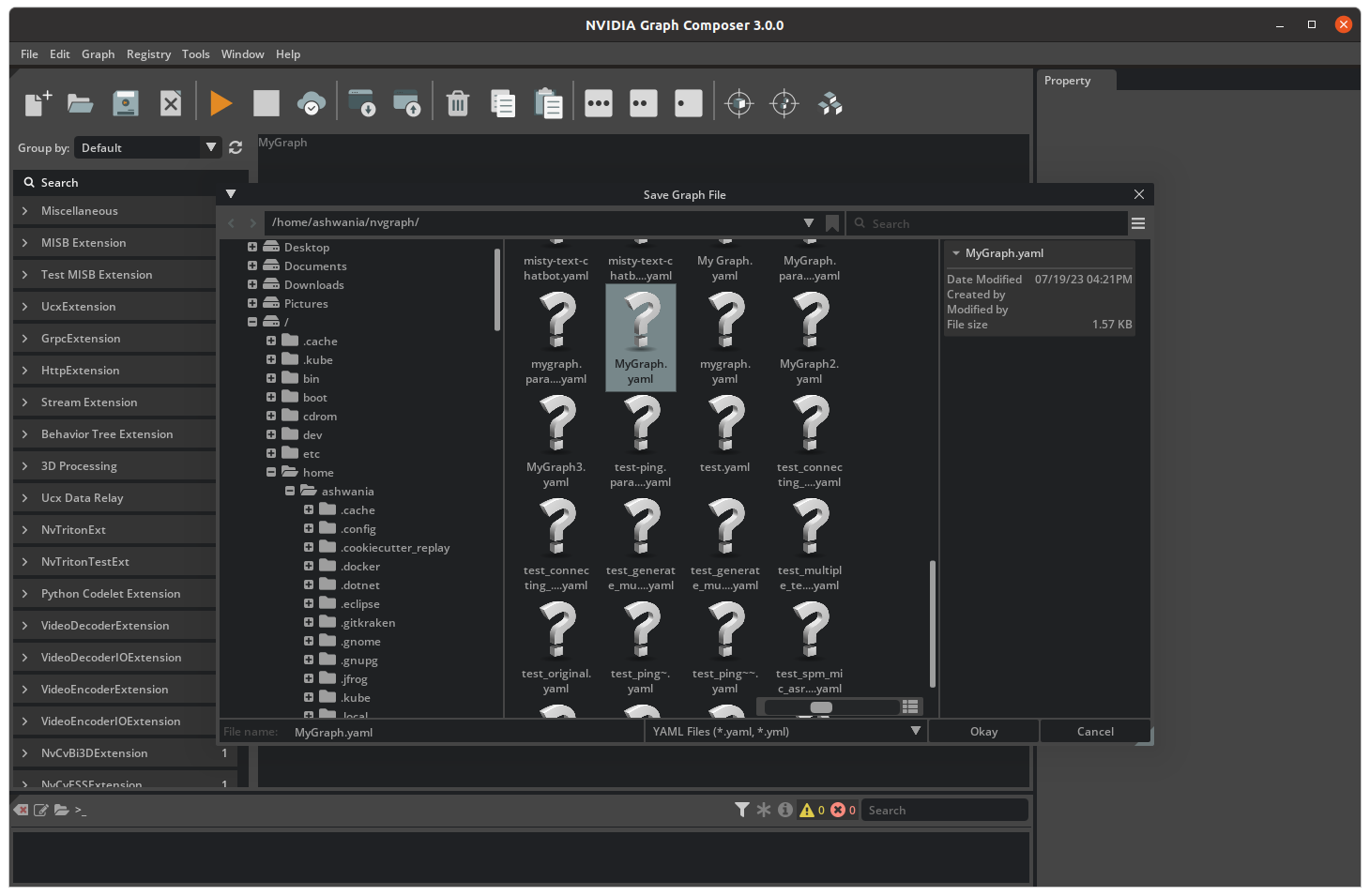Image resolution: width=1370 pixels, height=896 pixels.
Task: Paste using the clipboard toolbar icon
Action: pyautogui.click(x=548, y=103)
